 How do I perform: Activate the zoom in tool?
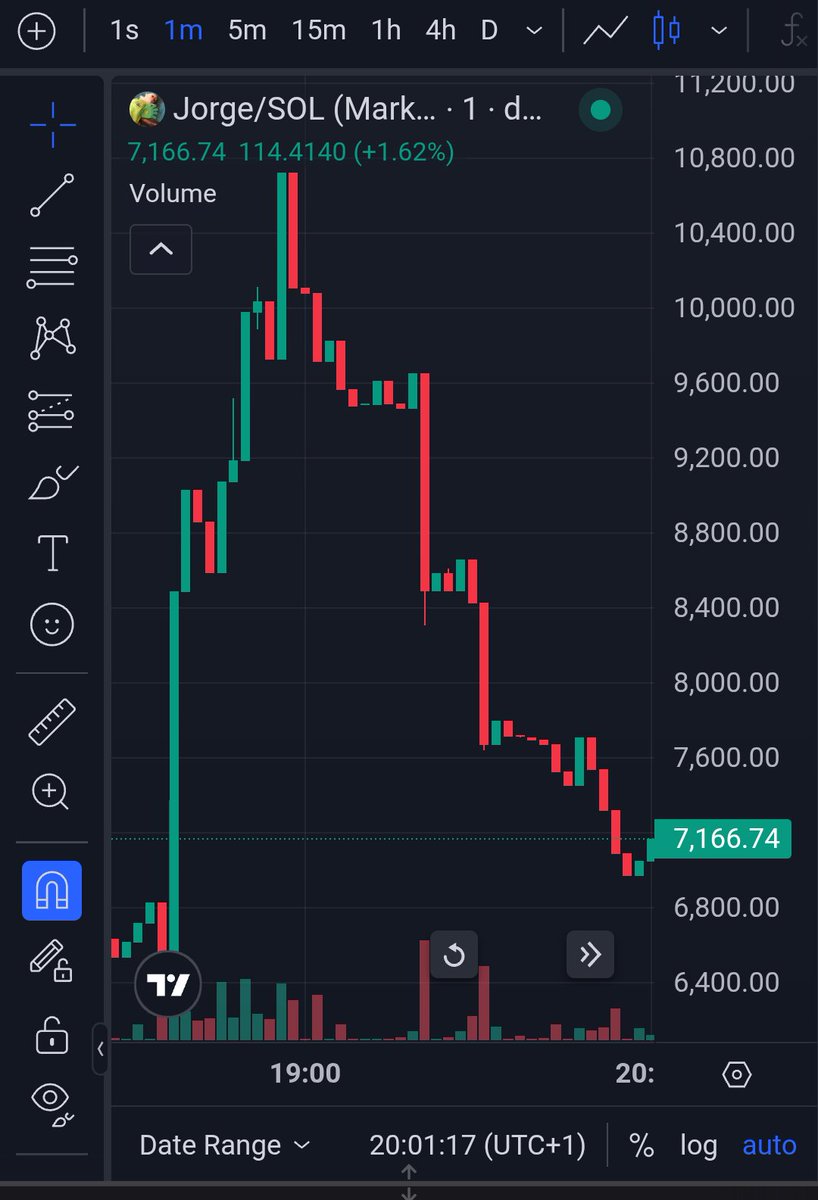pyautogui.click(x=50, y=792)
